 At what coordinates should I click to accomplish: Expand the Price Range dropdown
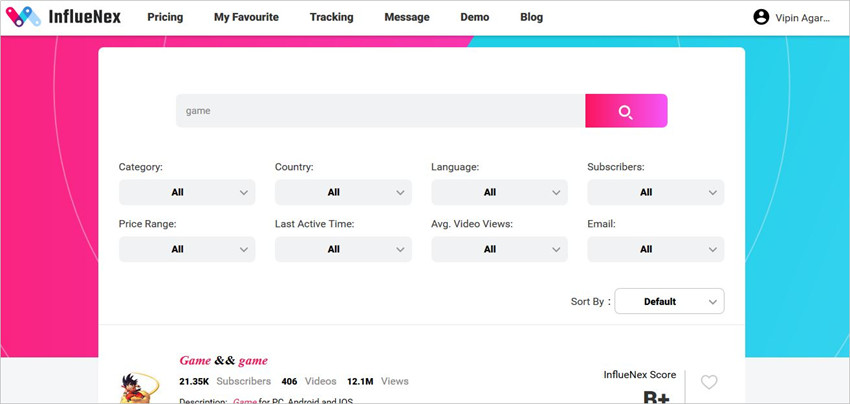[187, 249]
